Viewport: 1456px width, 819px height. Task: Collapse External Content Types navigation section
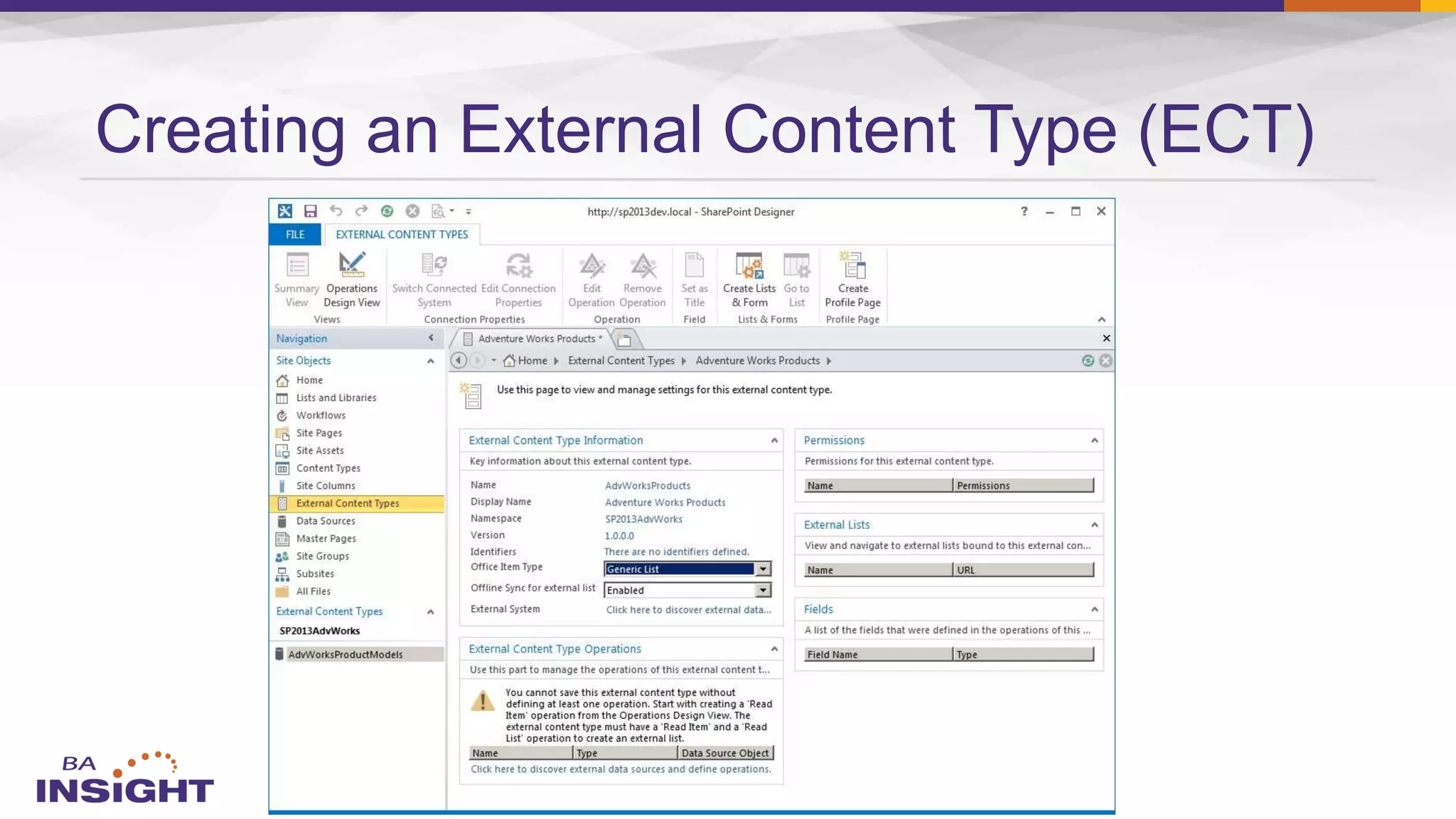click(431, 611)
